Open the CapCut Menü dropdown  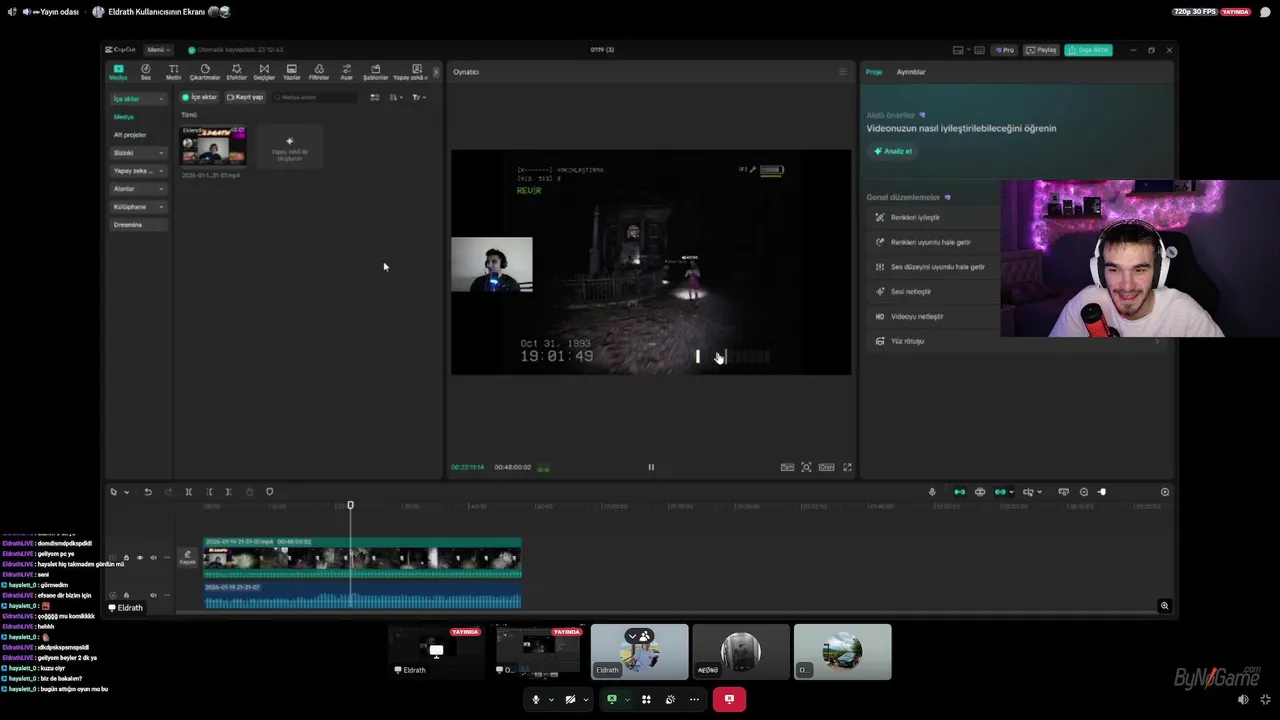158,49
